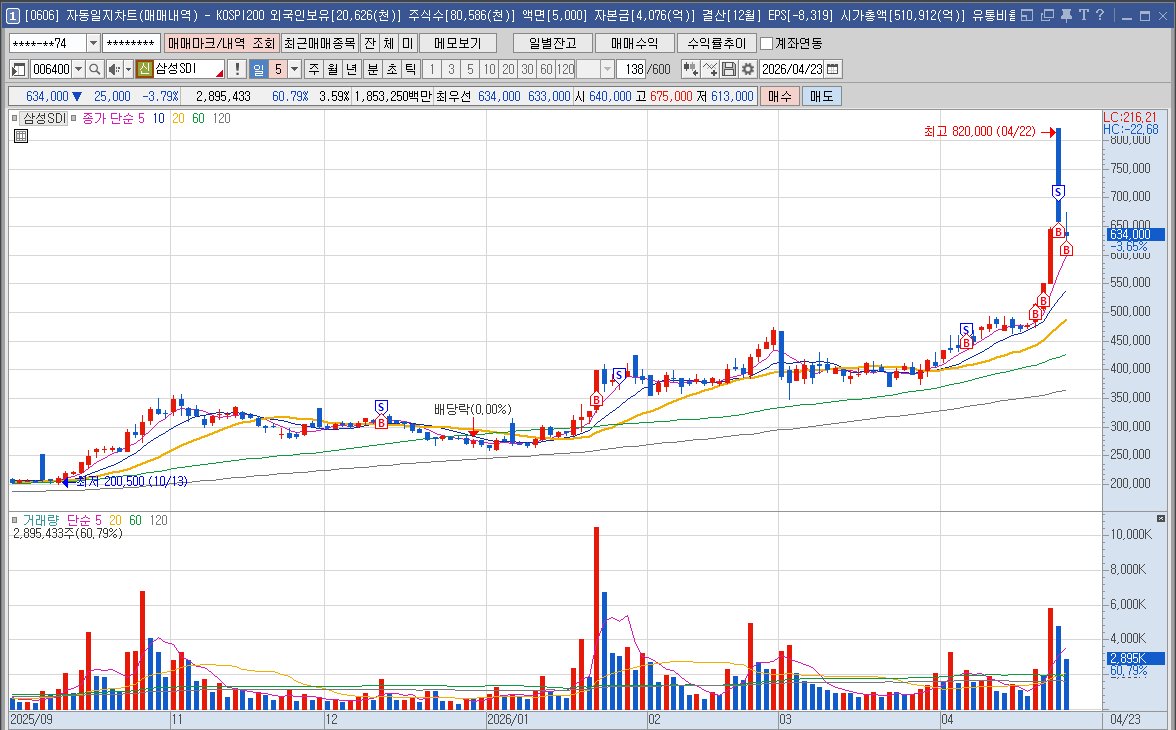Enable the 계좌연동 checkbox
Image resolution: width=1176 pixels, height=730 pixels.
point(767,43)
